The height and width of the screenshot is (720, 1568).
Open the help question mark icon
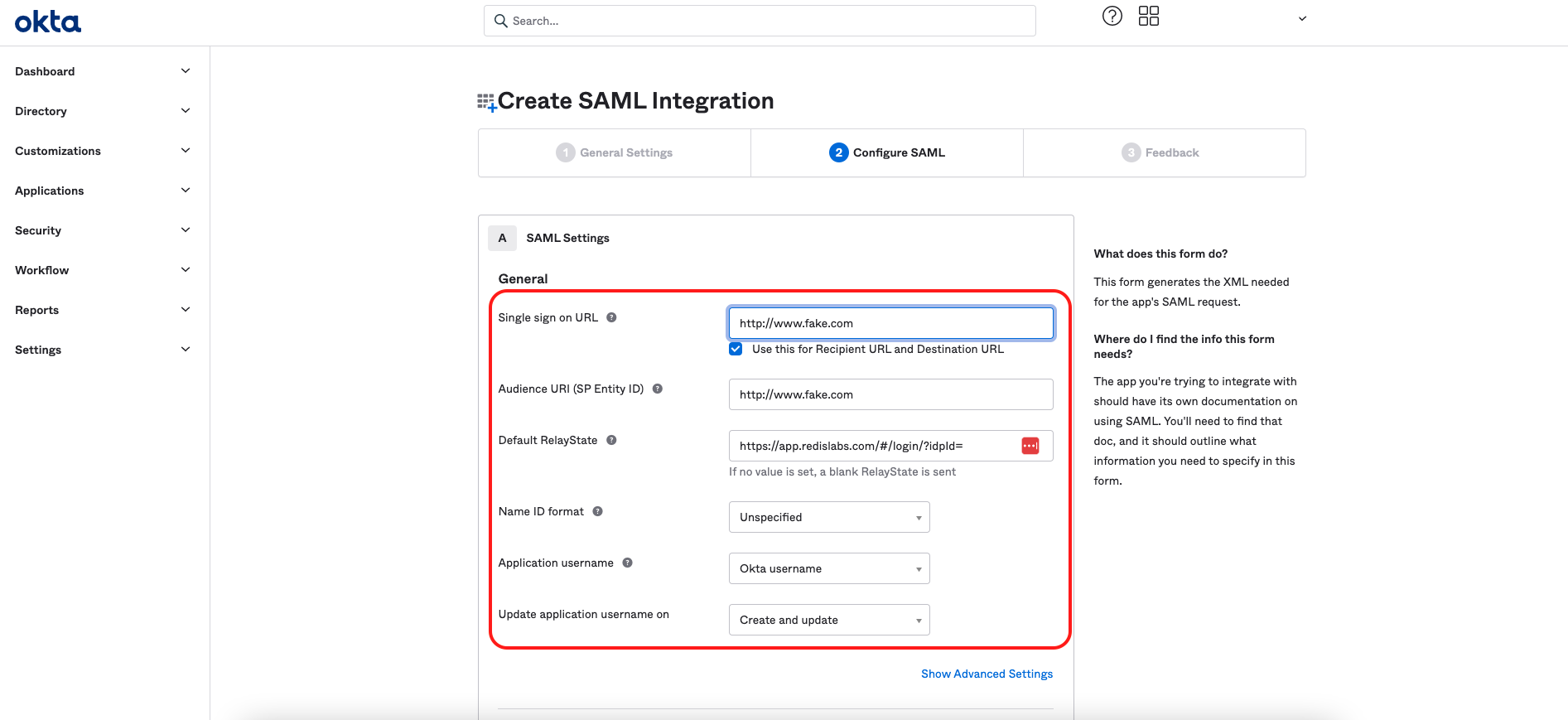(x=1112, y=16)
